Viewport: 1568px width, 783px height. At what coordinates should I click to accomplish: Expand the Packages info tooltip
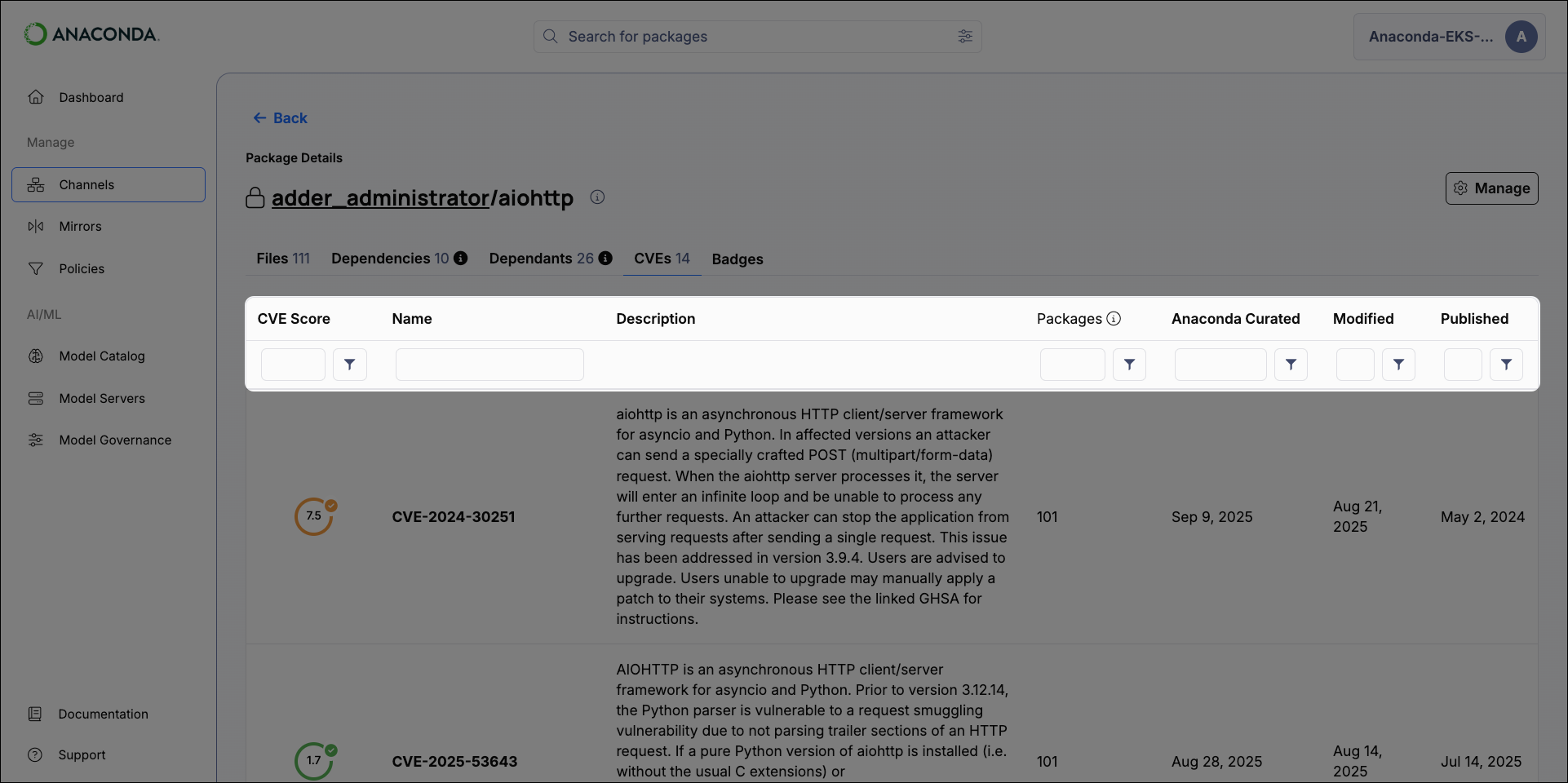point(1114,318)
